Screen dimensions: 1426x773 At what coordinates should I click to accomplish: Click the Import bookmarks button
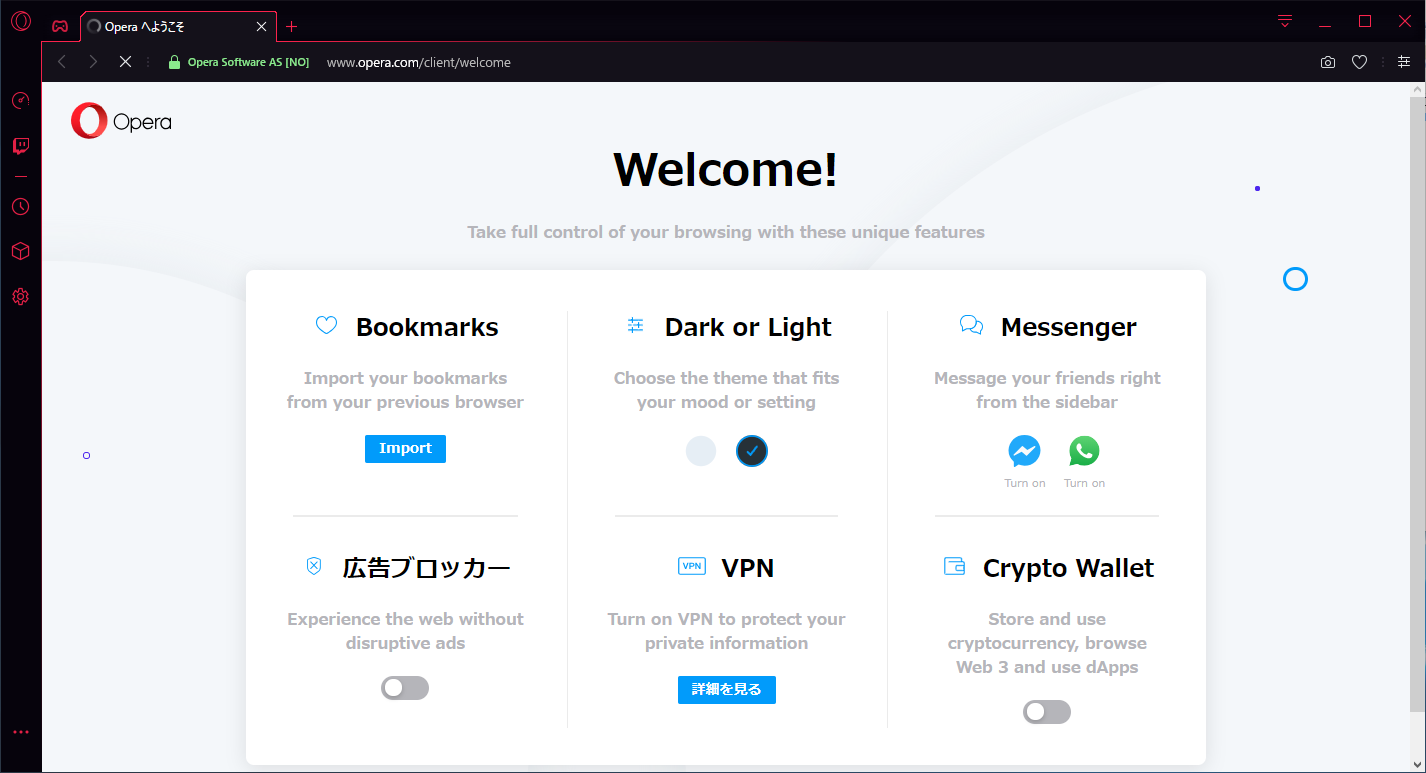[x=405, y=449]
